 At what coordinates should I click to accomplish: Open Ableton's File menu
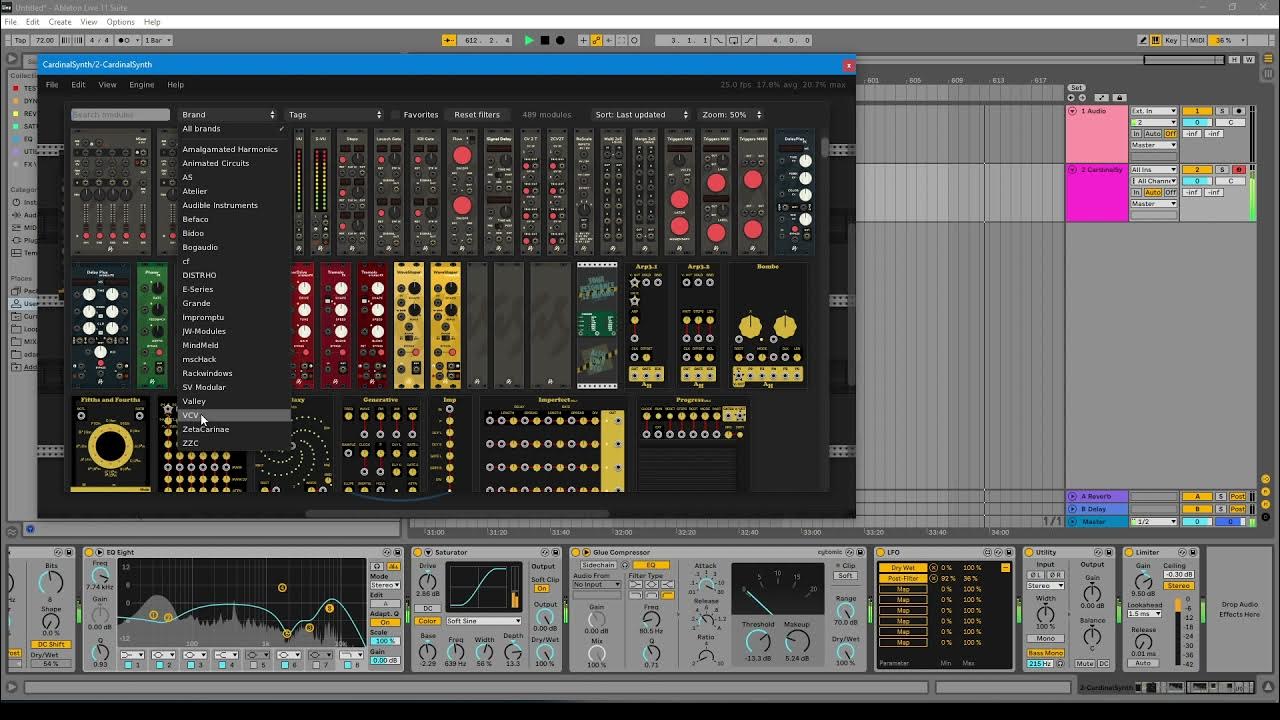click(x=11, y=22)
